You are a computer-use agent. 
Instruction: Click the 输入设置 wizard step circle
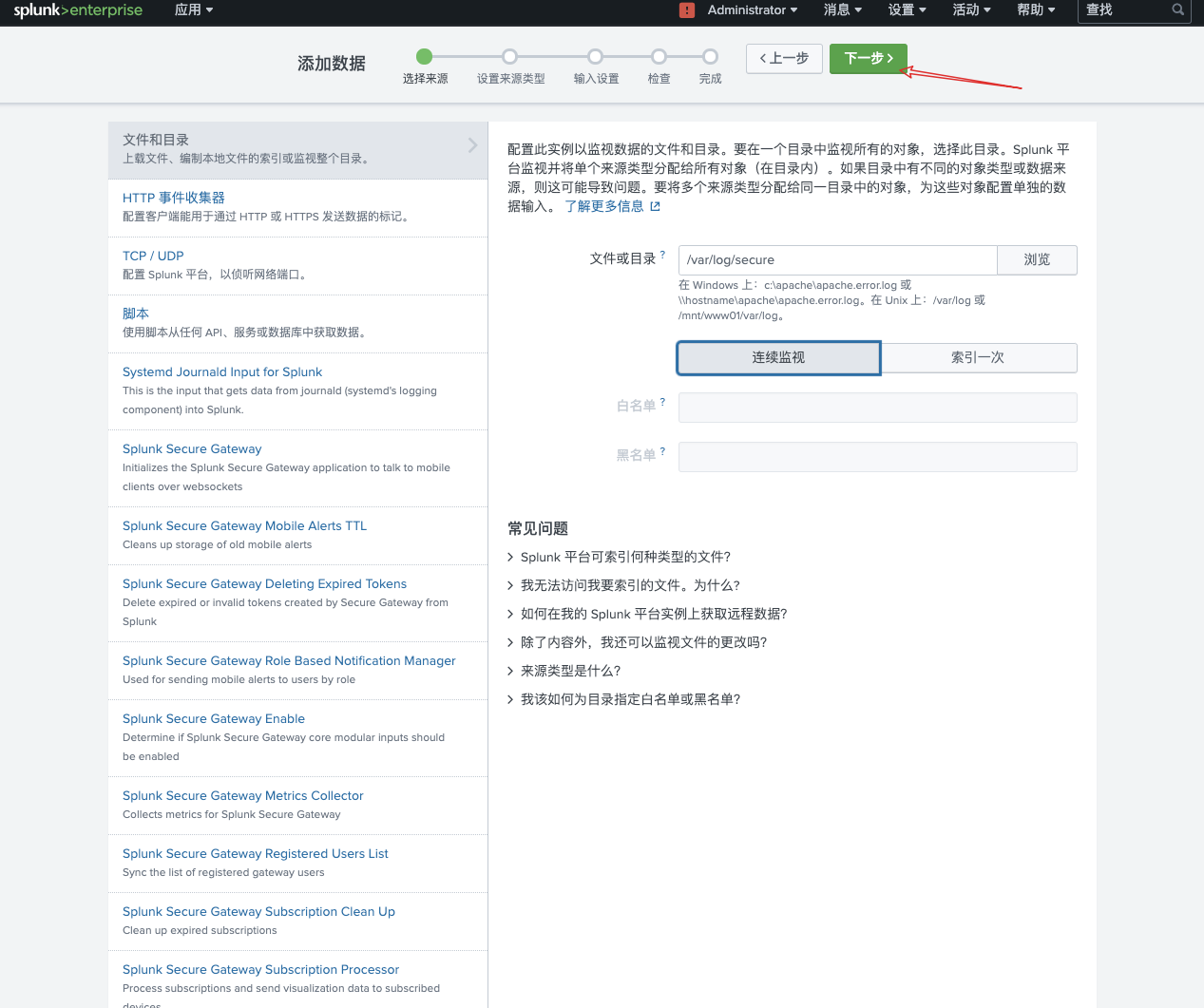click(595, 57)
